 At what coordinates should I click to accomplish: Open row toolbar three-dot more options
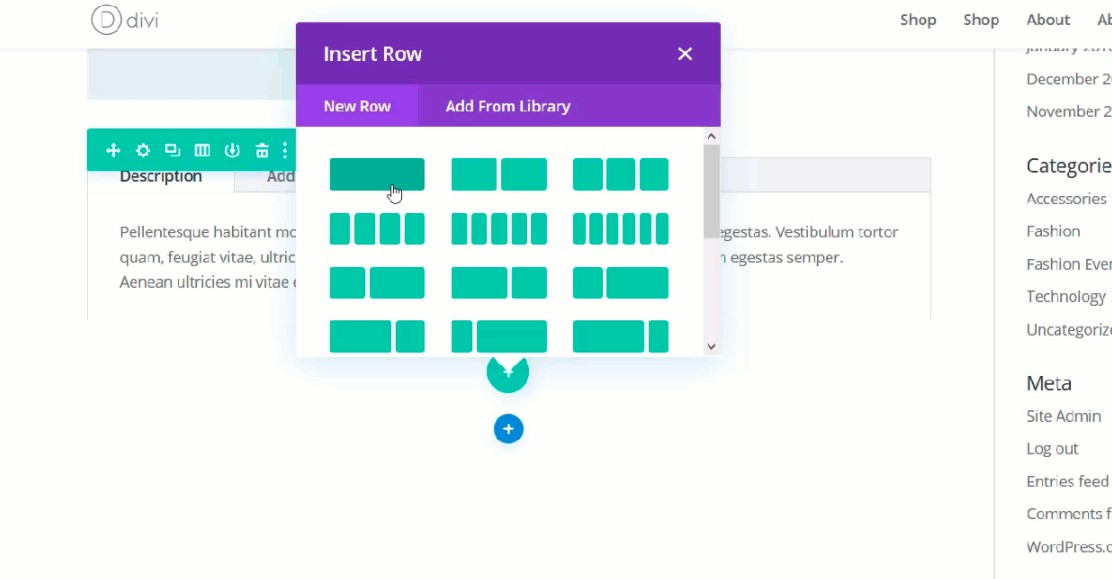pos(285,150)
